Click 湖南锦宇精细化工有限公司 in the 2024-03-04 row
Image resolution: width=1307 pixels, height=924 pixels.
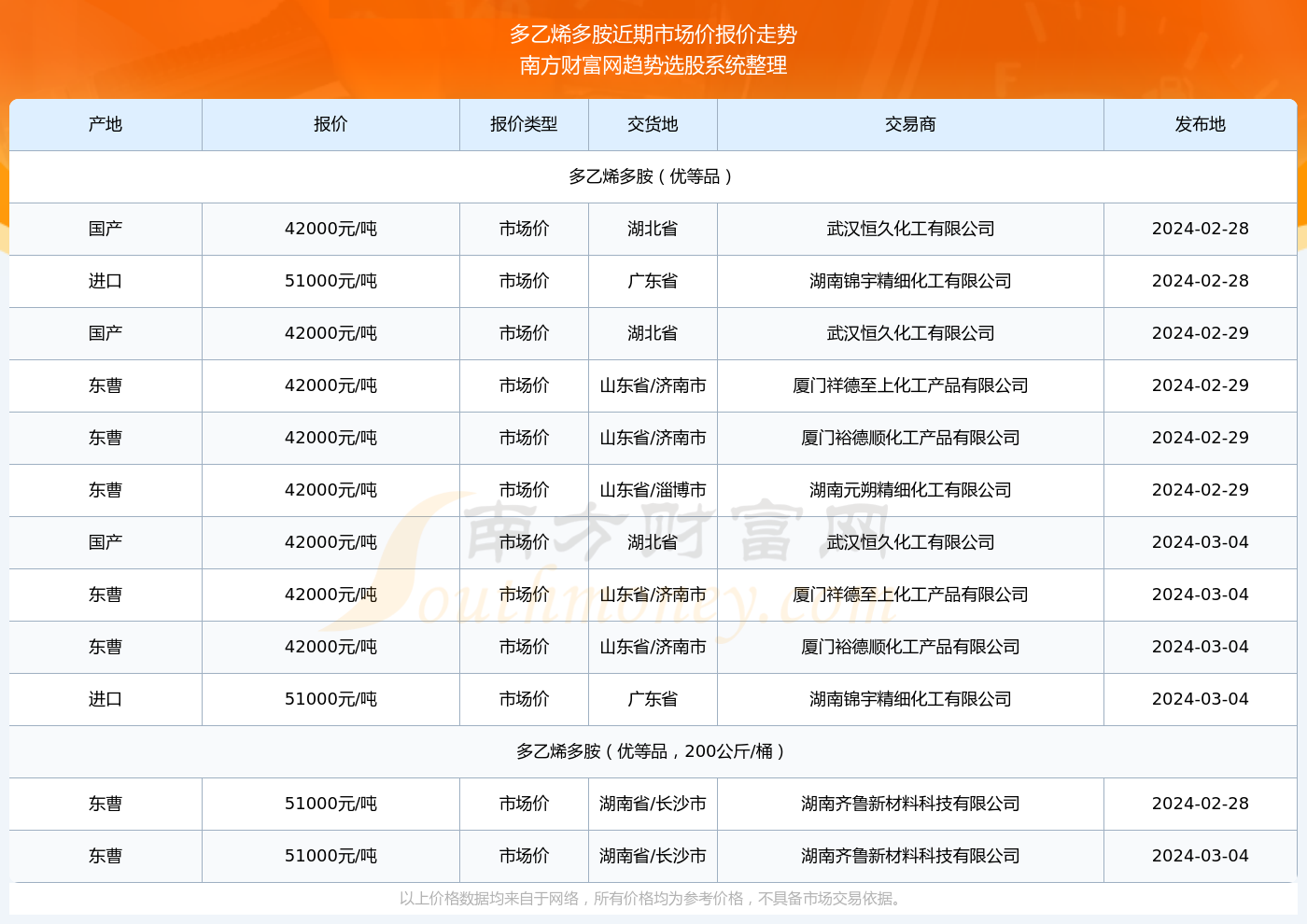(x=910, y=699)
